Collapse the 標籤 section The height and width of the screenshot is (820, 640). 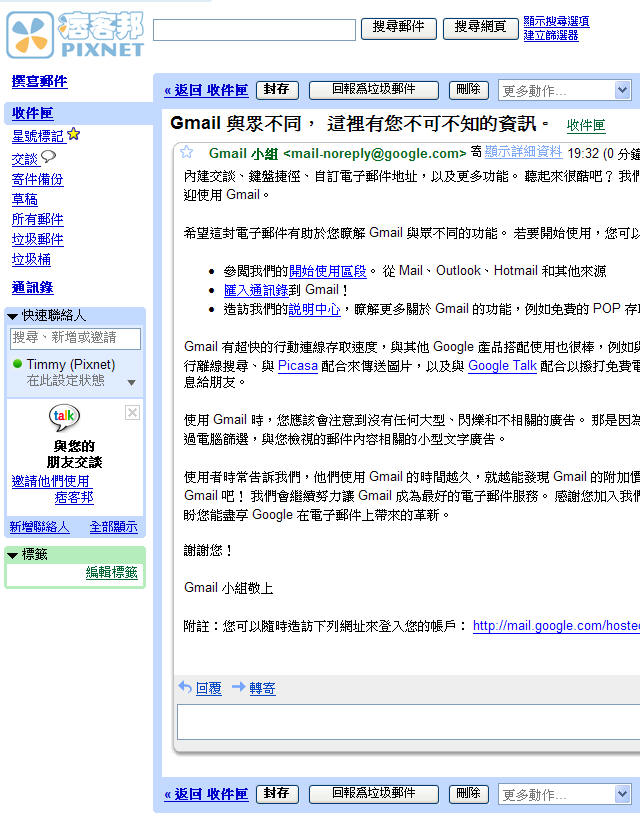point(13,555)
